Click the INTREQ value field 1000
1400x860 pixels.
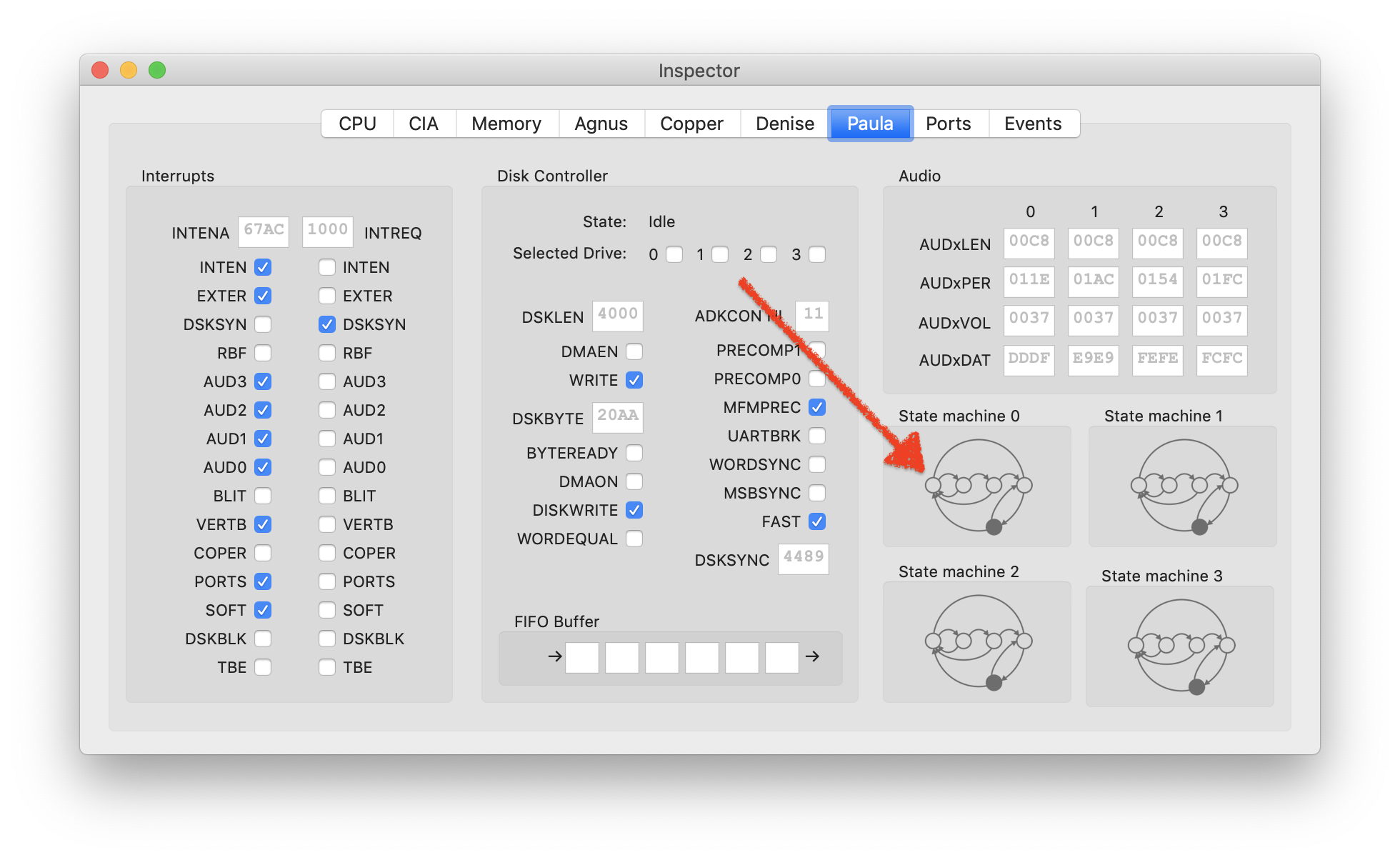(x=328, y=231)
